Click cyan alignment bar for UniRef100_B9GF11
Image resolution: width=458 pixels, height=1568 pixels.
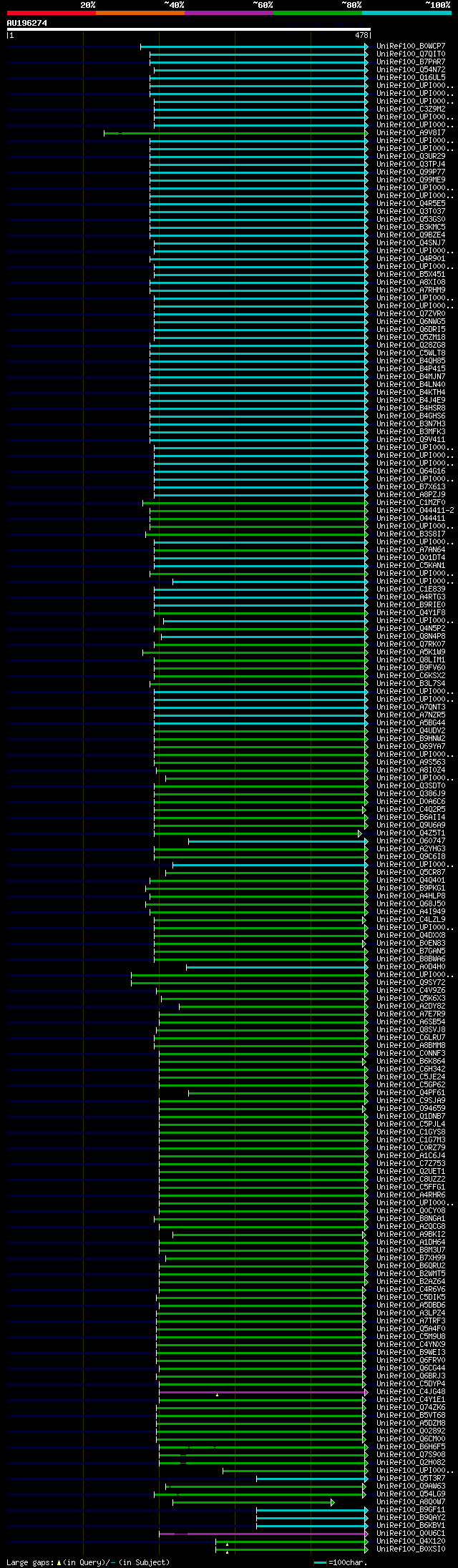click(312, 1510)
